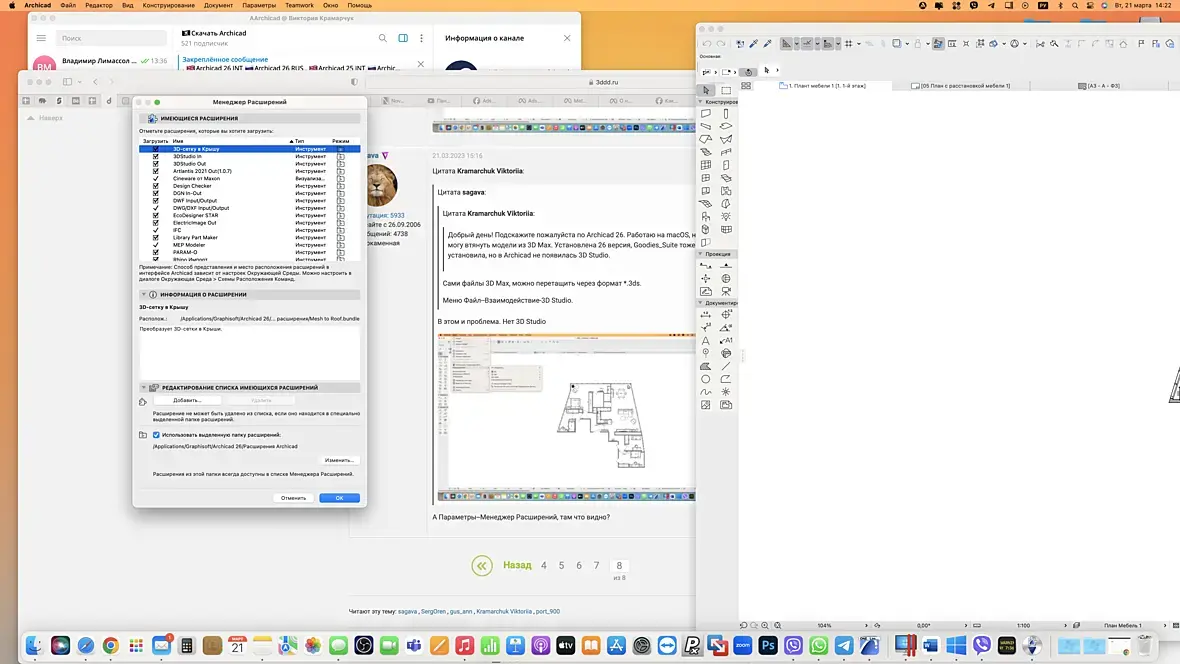This screenshot has height=664, width=1180.
Task: Open the 'Файл' menu
Action: (68, 5)
